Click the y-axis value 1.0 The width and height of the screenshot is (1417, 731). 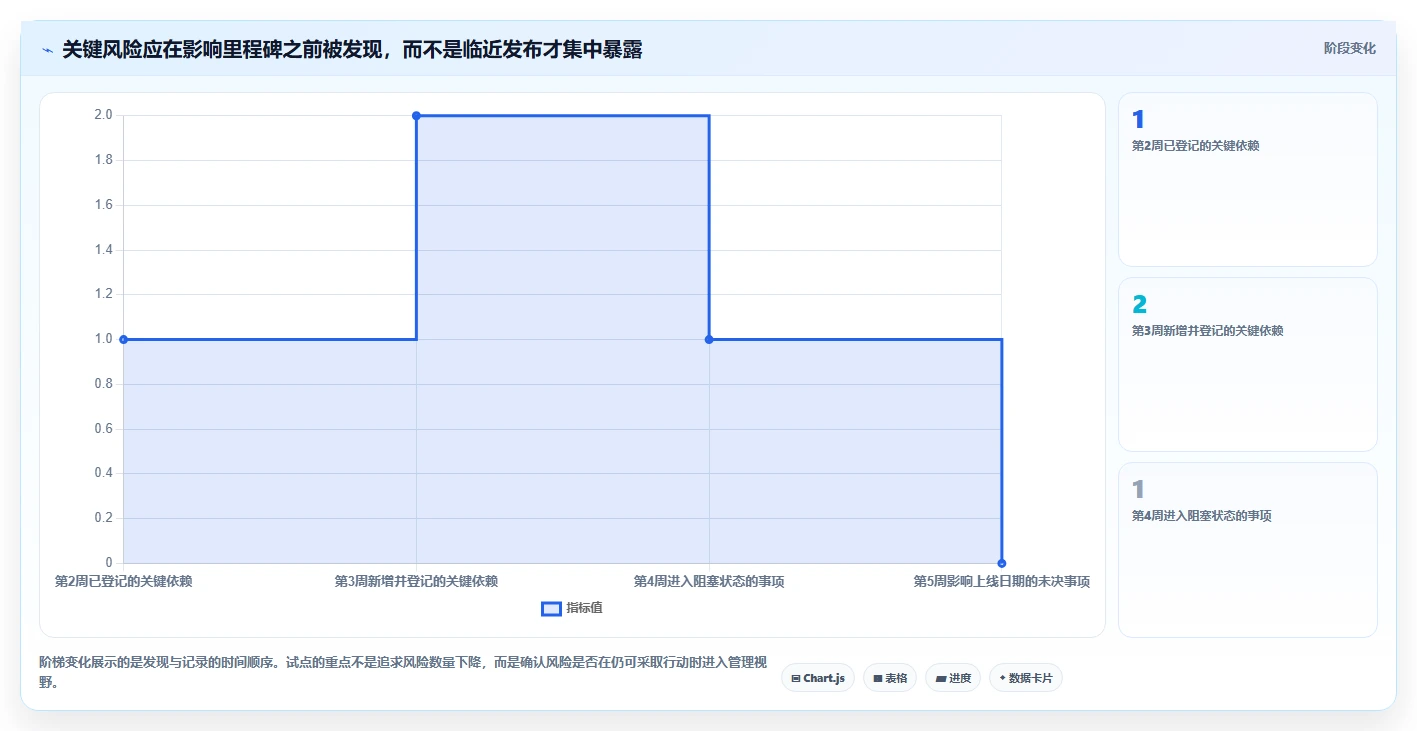point(103,339)
